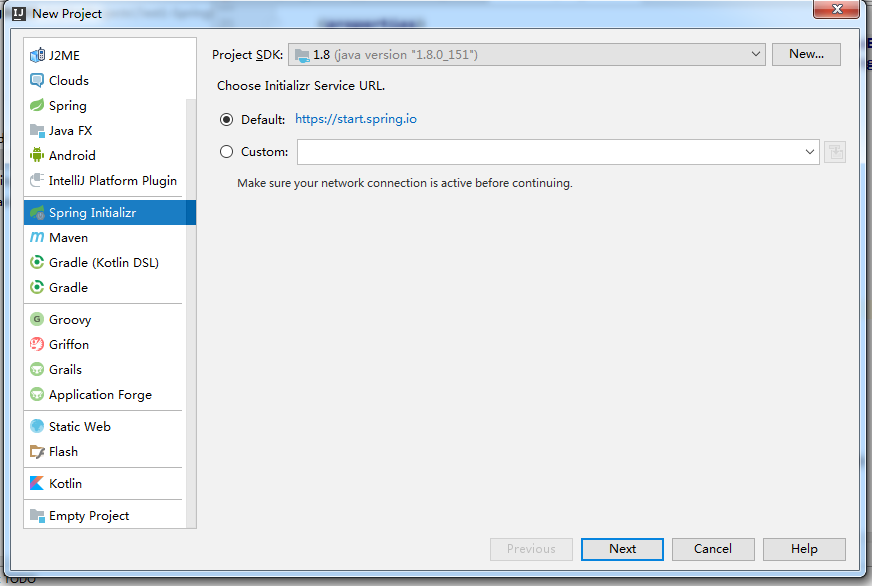The image size is (872, 586).
Task: Click the Spring leaf icon
Action: coord(37,105)
